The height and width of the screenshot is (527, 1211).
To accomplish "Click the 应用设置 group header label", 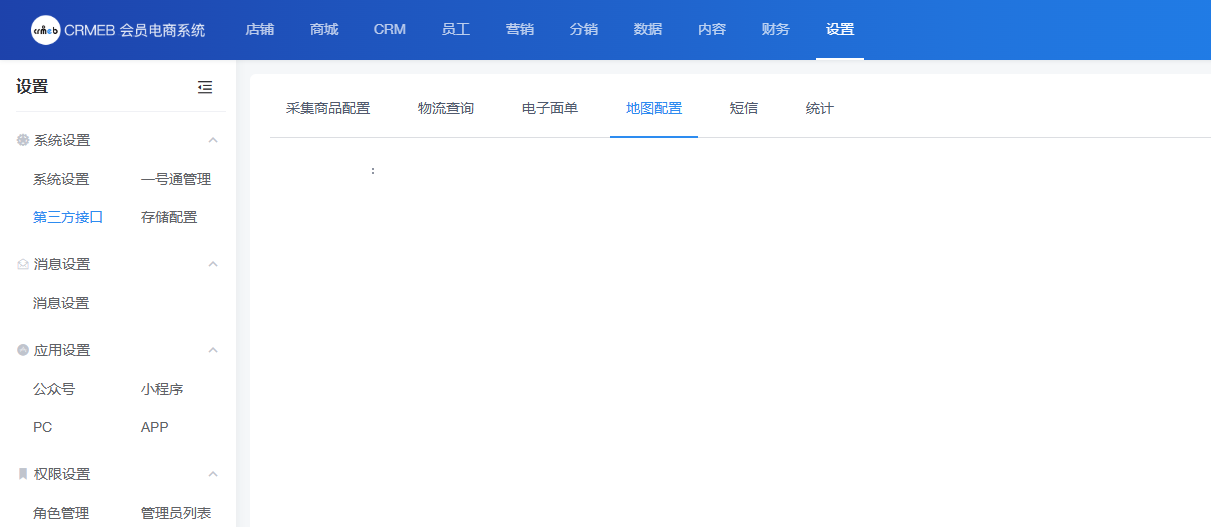I will click(62, 351).
